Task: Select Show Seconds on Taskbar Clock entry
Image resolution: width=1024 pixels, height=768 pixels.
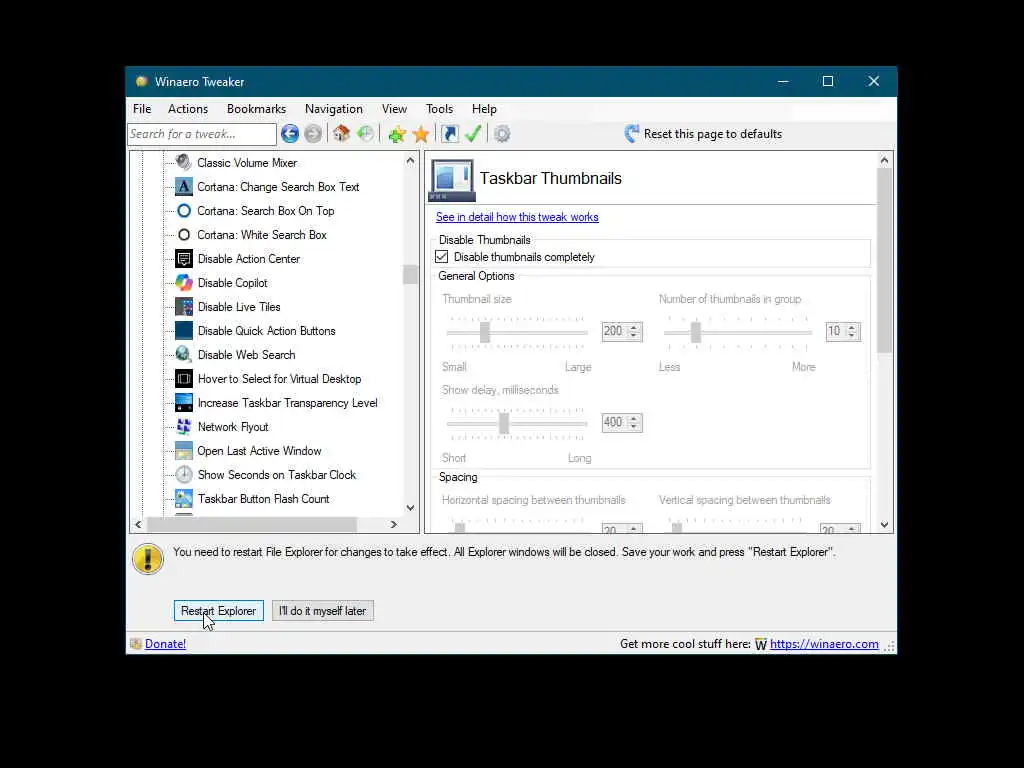Action: (277, 475)
